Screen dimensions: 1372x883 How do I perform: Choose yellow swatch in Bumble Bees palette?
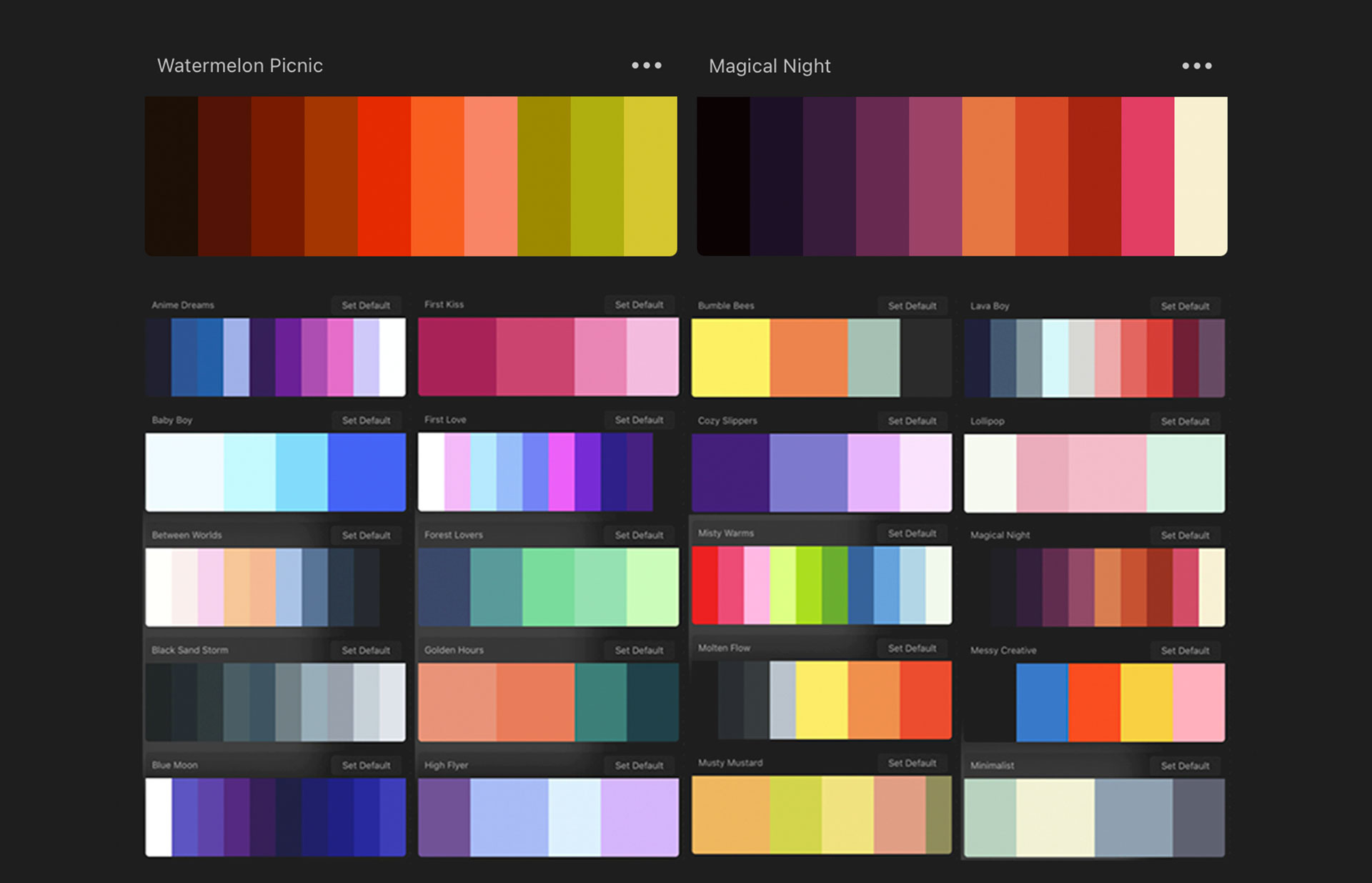(730, 357)
